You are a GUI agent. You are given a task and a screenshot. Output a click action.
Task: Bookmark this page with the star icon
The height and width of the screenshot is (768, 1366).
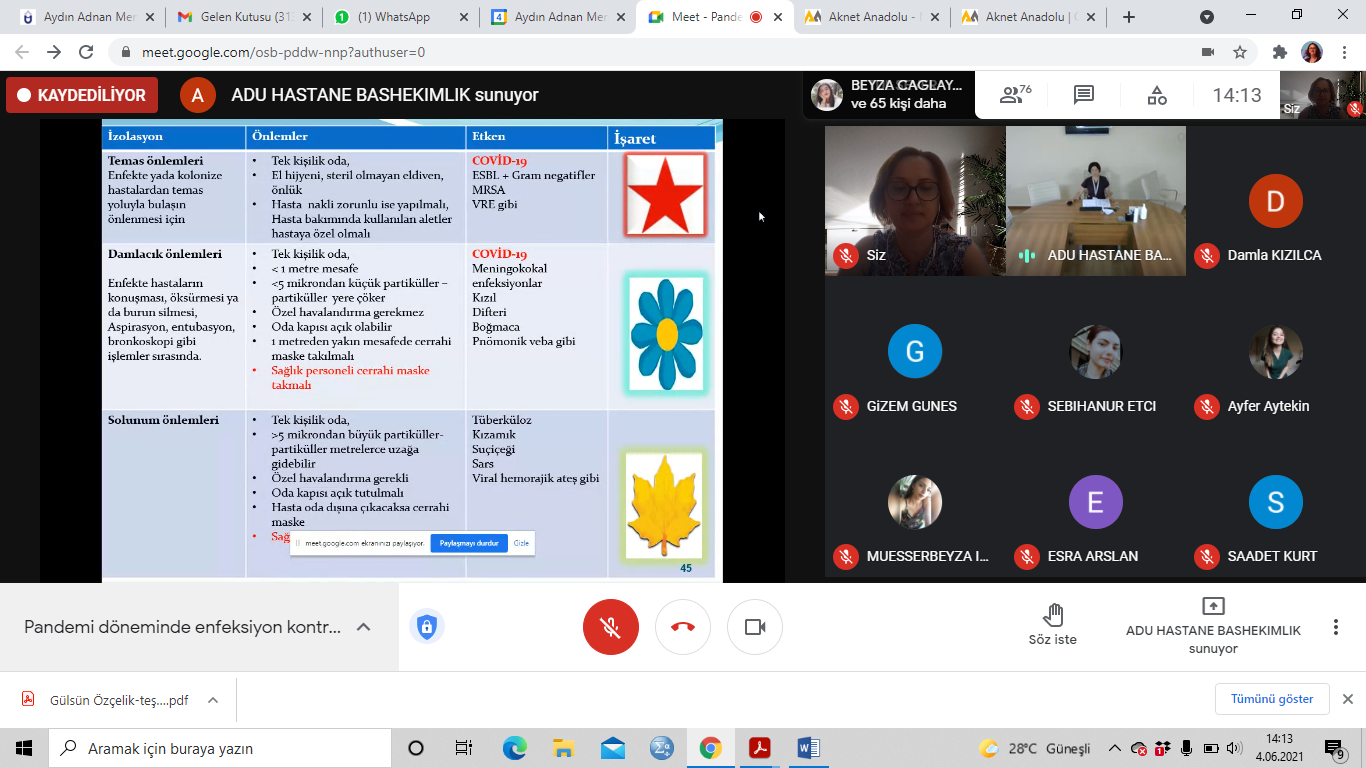coord(1240,52)
